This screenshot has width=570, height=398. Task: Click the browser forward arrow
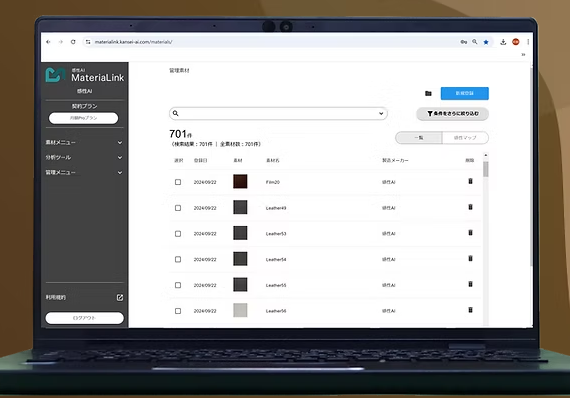pos(61,42)
